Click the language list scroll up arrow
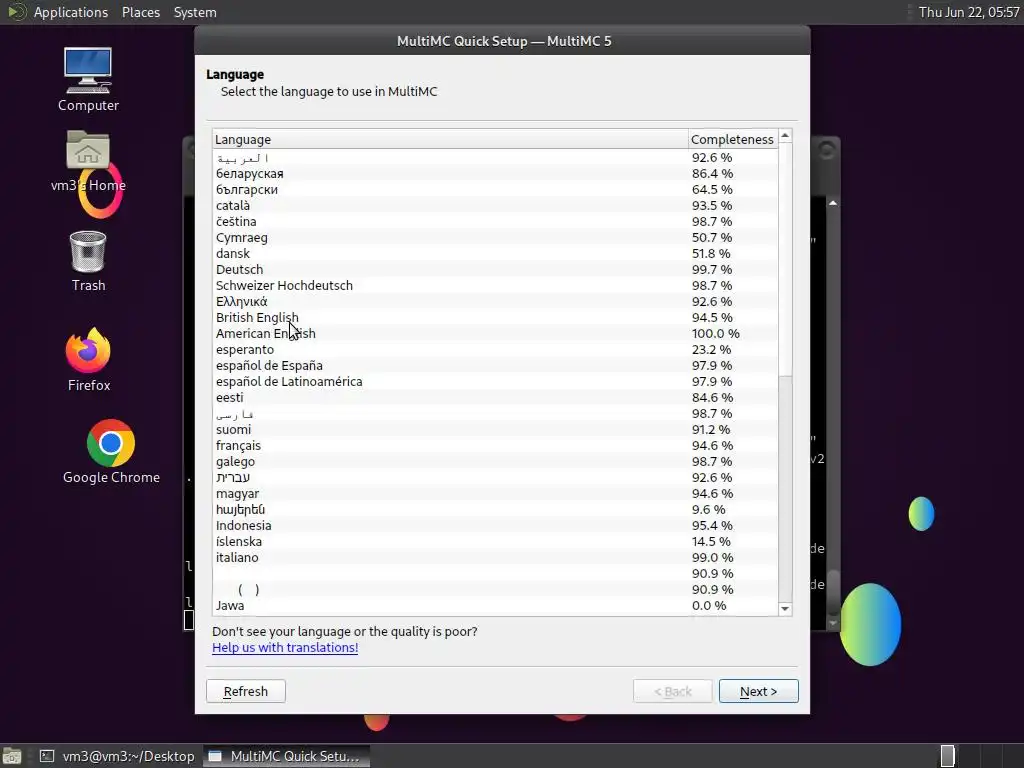The image size is (1024, 768). pos(785,136)
